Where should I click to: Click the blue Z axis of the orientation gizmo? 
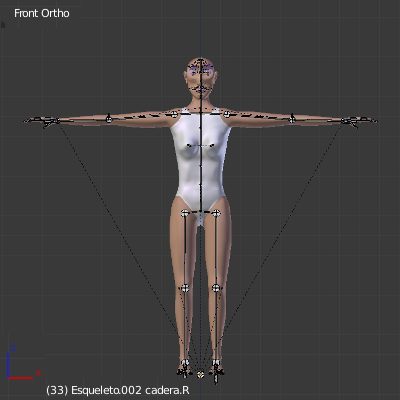point(8,365)
